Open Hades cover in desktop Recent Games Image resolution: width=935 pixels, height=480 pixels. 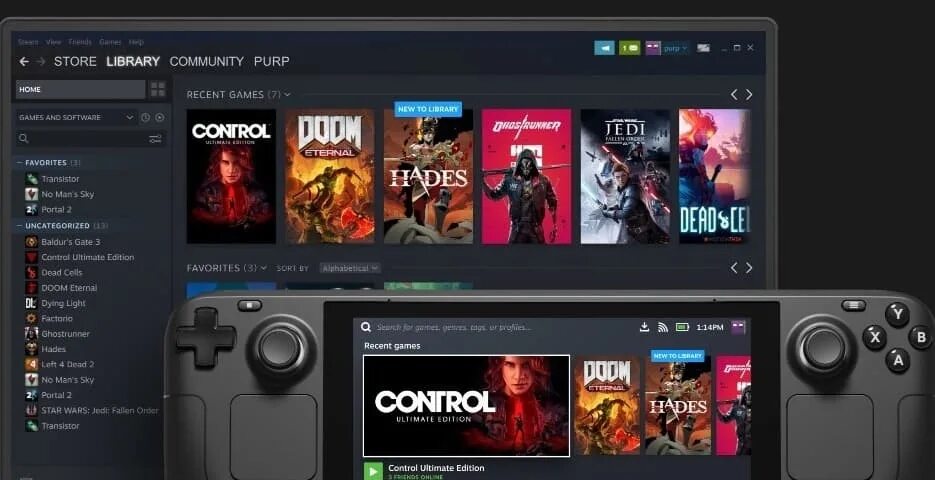(x=428, y=176)
